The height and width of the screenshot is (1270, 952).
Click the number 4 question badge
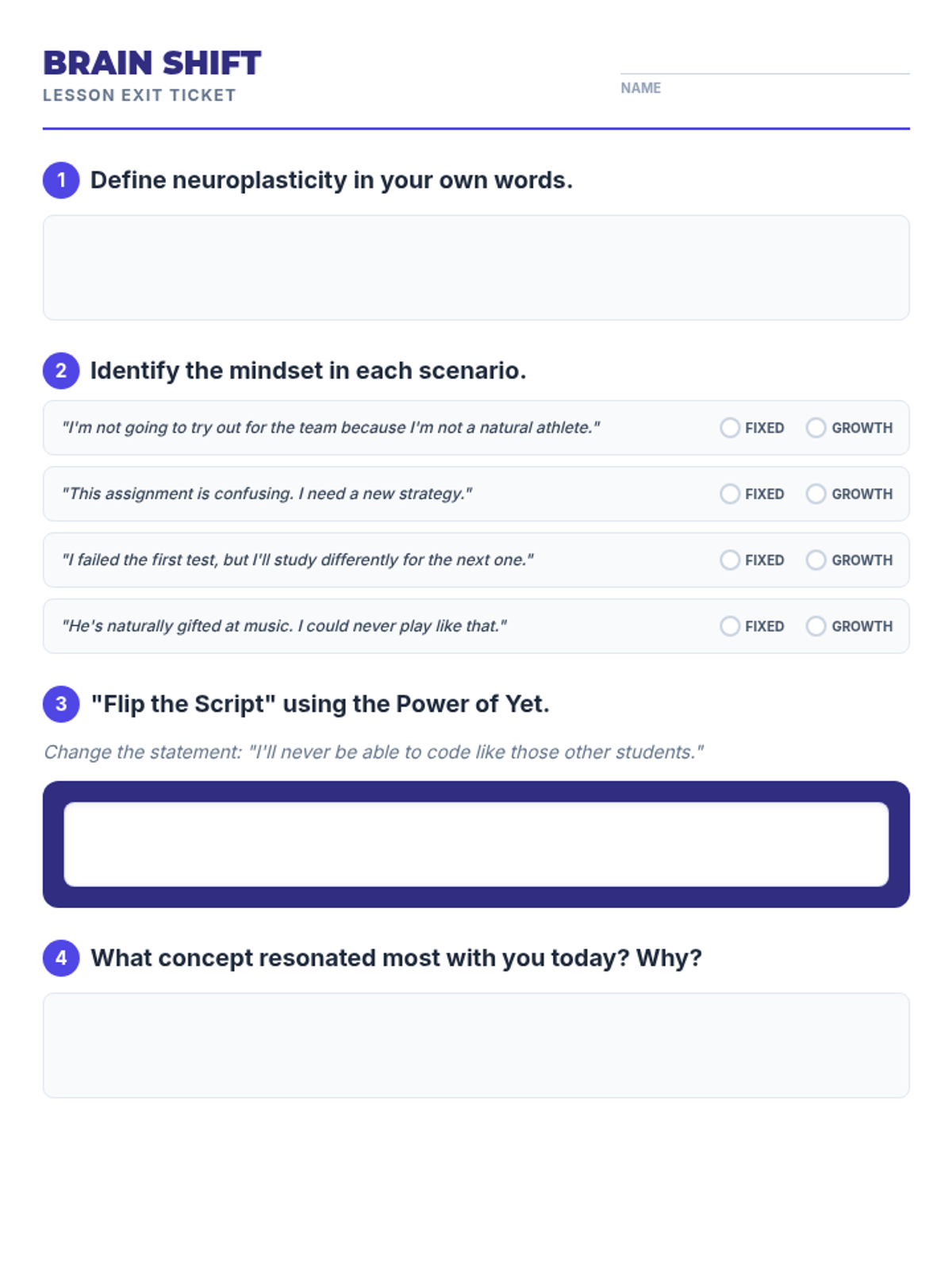(x=61, y=958)
